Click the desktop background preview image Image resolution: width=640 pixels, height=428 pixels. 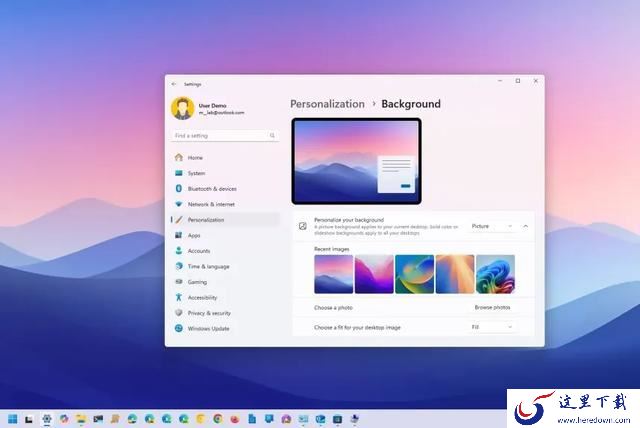click(x=356, y=161)
